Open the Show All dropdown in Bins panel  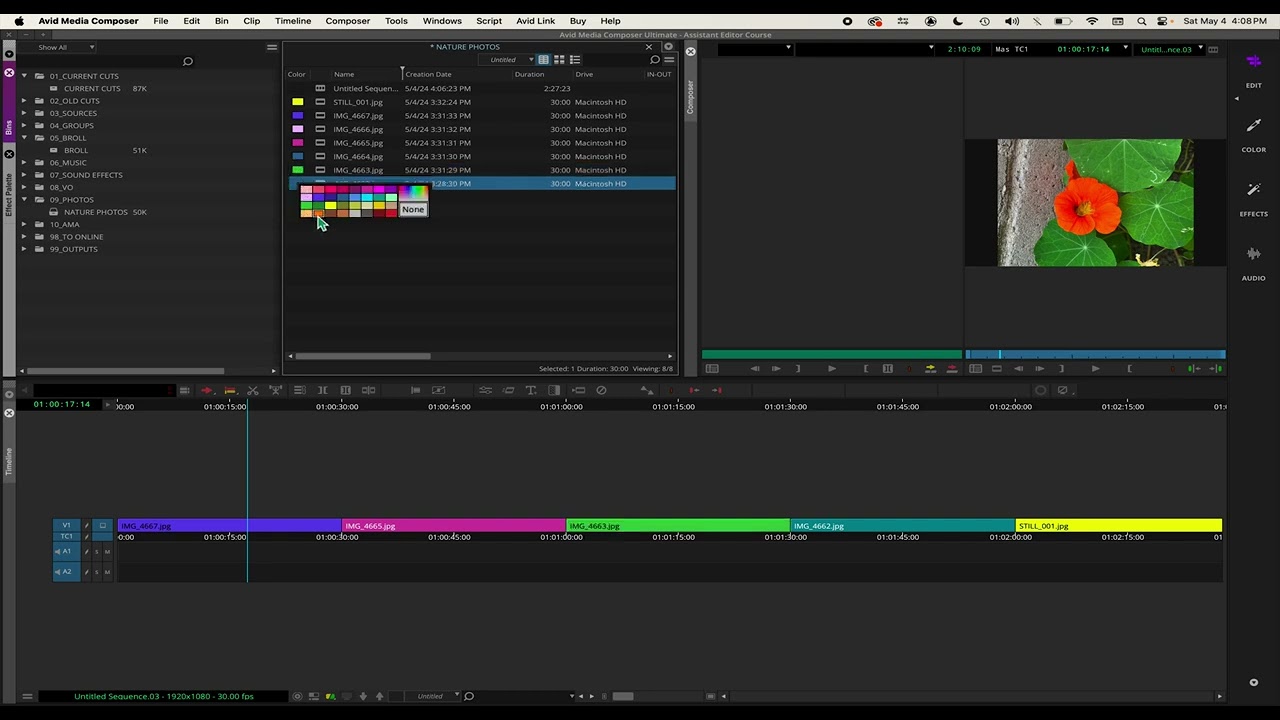[66, 47]
